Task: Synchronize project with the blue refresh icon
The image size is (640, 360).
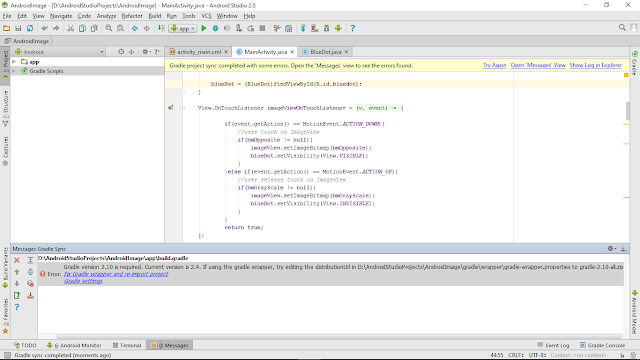Action: pyautogui.click(x=30, y=28)
